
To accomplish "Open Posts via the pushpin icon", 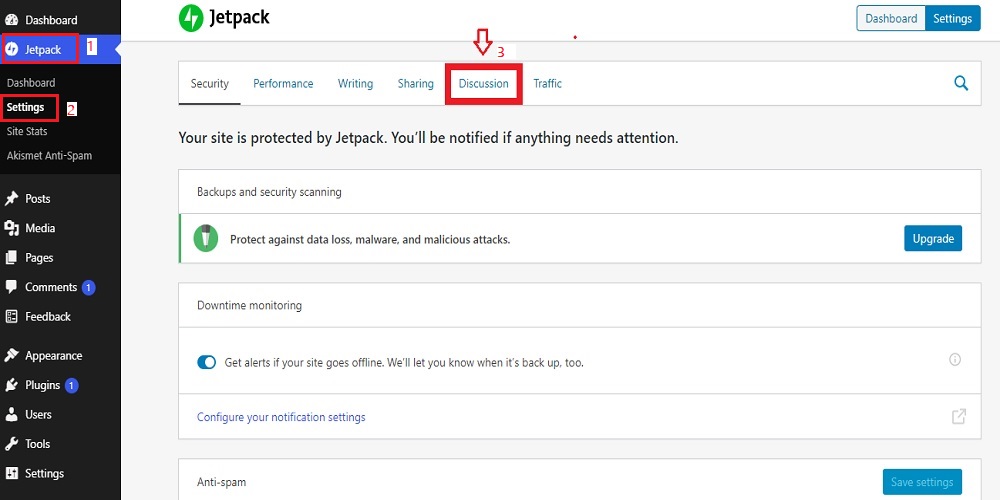I will click(12, 199).
